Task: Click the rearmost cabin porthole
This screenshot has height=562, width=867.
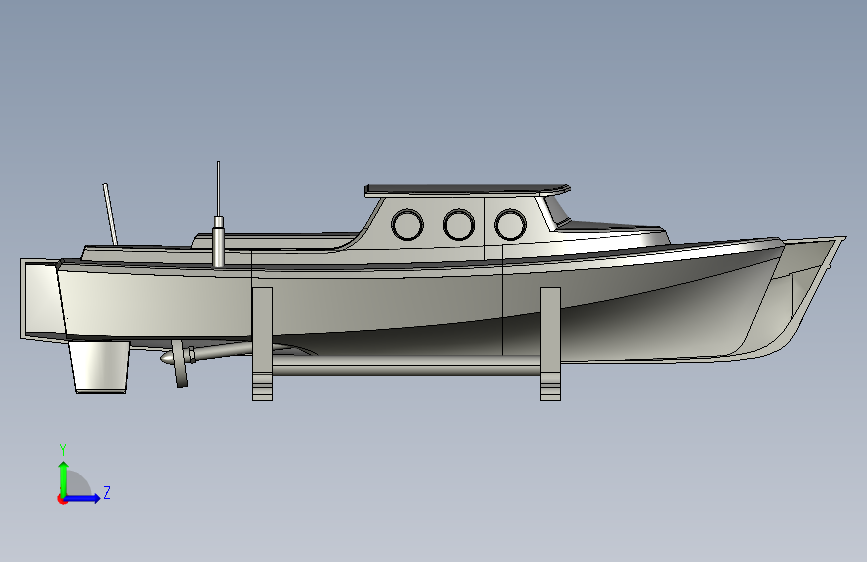Action: click(x=408, y=225)
